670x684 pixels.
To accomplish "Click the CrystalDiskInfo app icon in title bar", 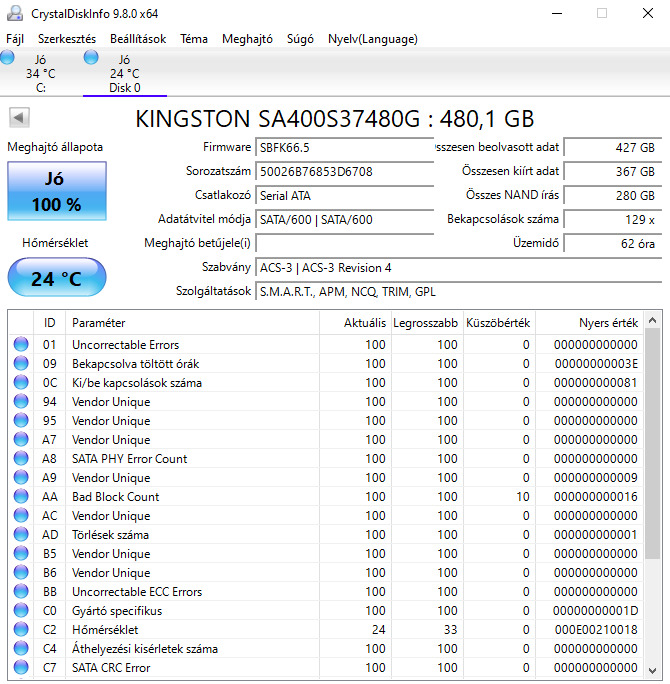I will pyautogui.click(x=14, y=14).
